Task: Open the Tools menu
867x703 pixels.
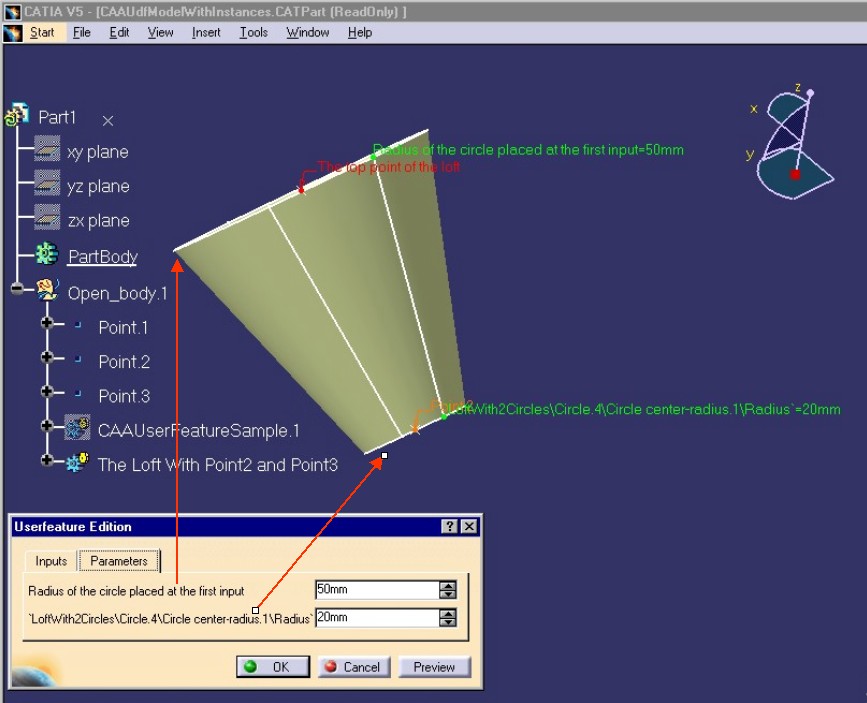Action: pos(253,33)
